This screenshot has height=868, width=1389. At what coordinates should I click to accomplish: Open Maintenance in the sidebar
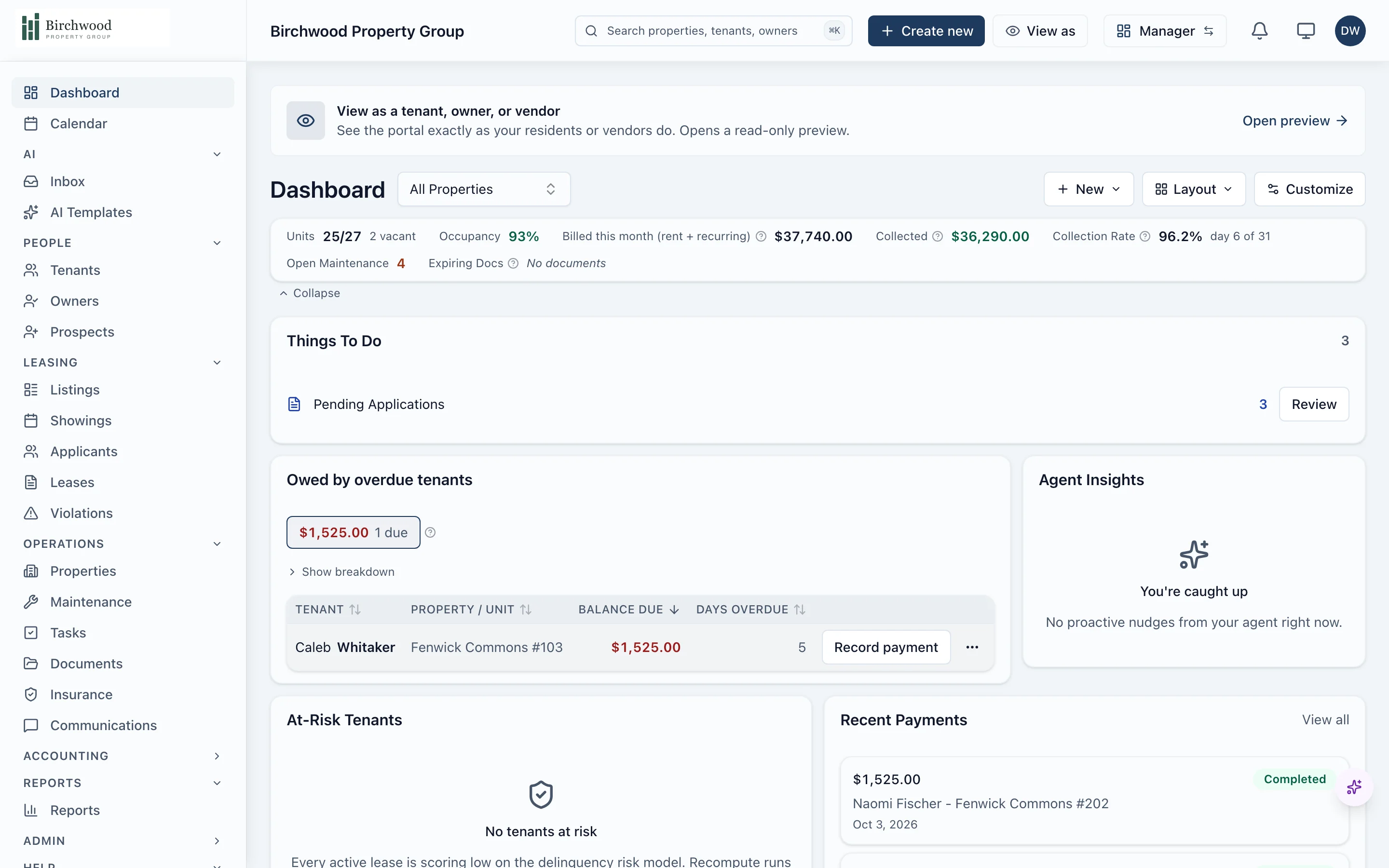coord(123,602)
